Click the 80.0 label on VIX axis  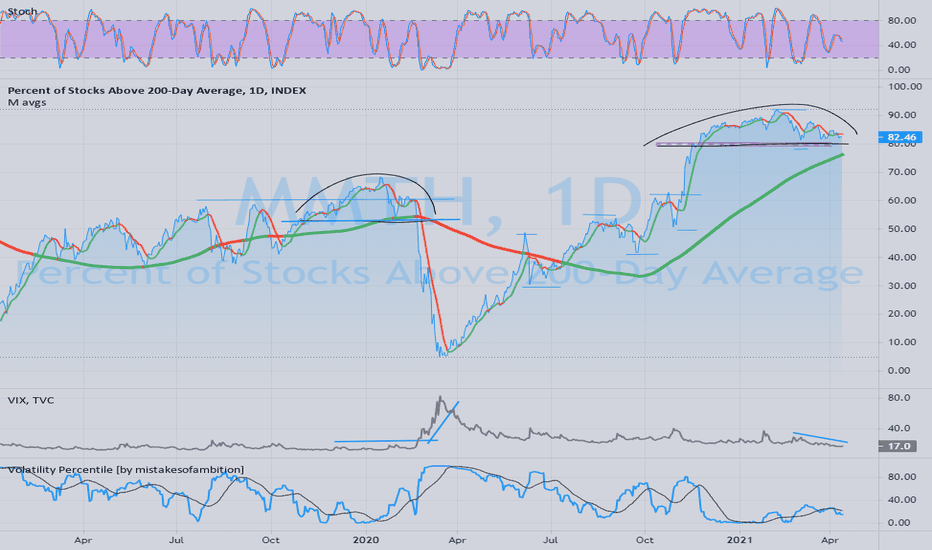coord(899,398)
